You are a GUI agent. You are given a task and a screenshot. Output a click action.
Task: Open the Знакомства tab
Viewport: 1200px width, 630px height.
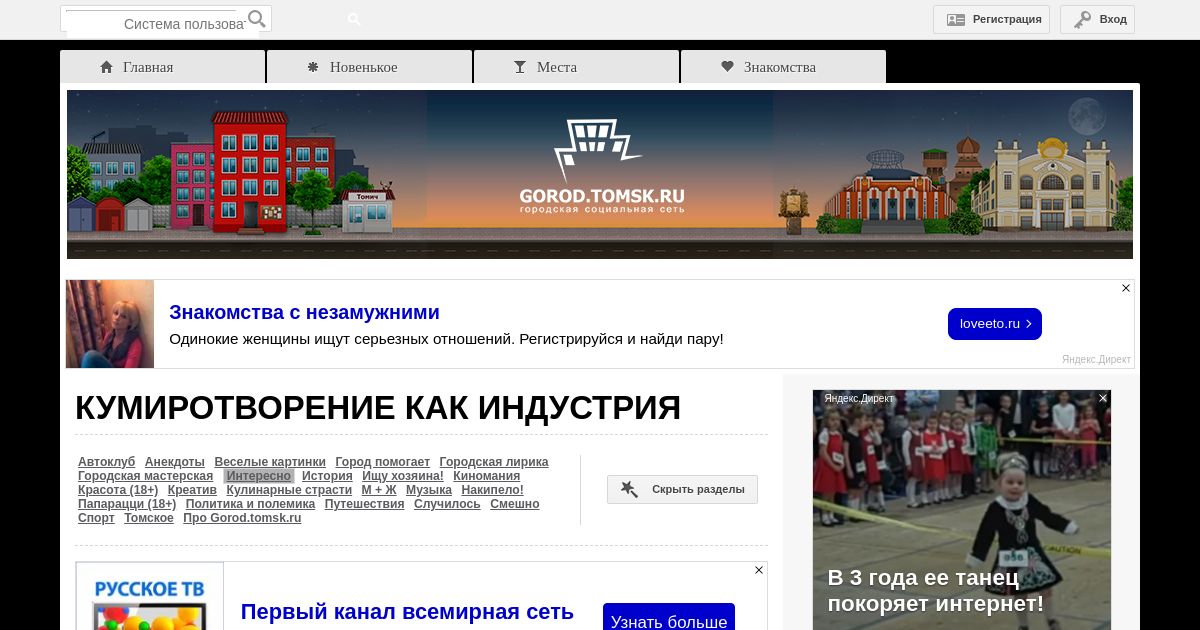783,67
